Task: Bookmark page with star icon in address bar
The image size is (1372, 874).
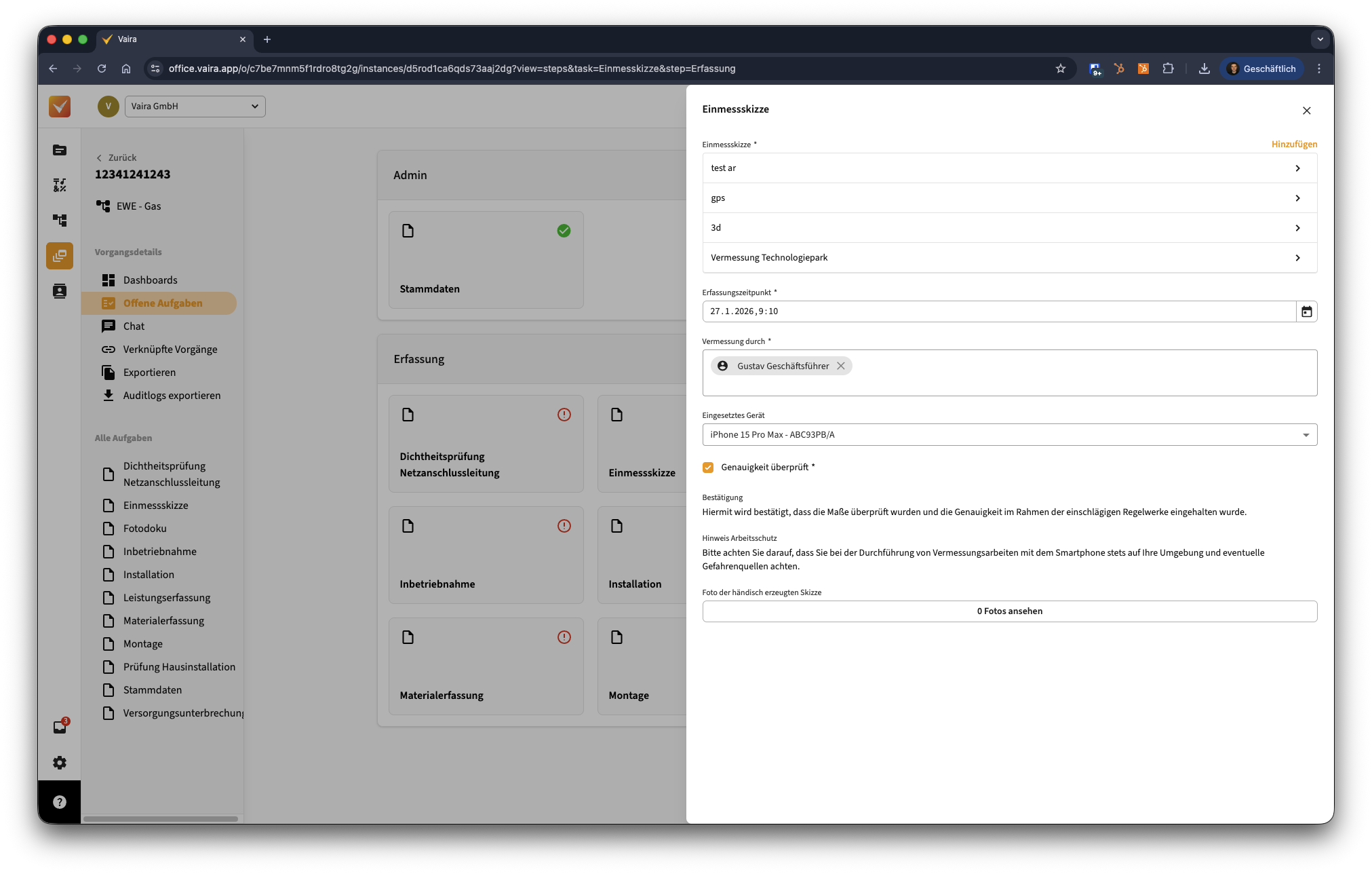Action: pos(1060,69)
